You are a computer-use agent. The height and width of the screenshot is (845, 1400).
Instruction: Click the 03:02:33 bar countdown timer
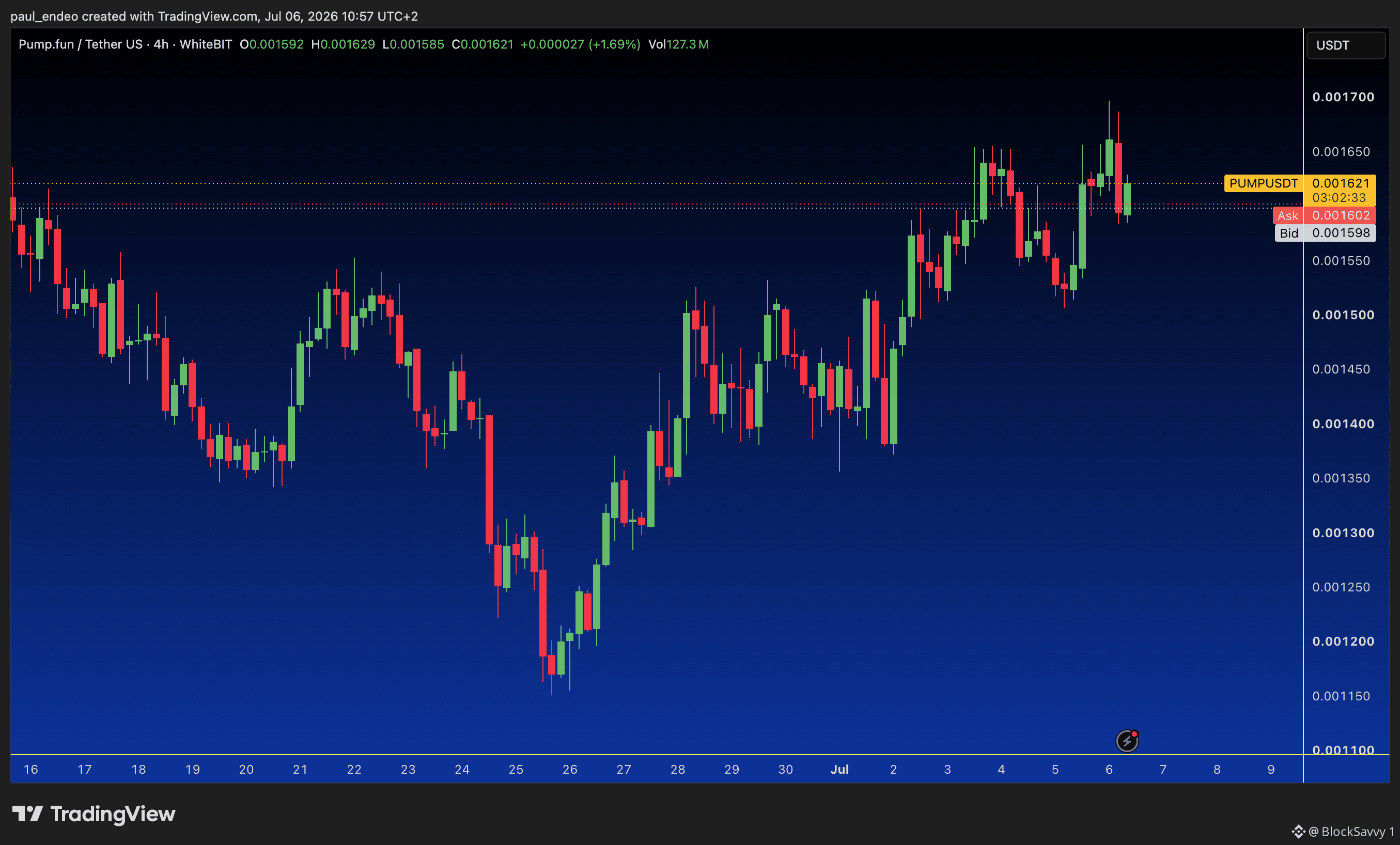(x=1339, y=198)
